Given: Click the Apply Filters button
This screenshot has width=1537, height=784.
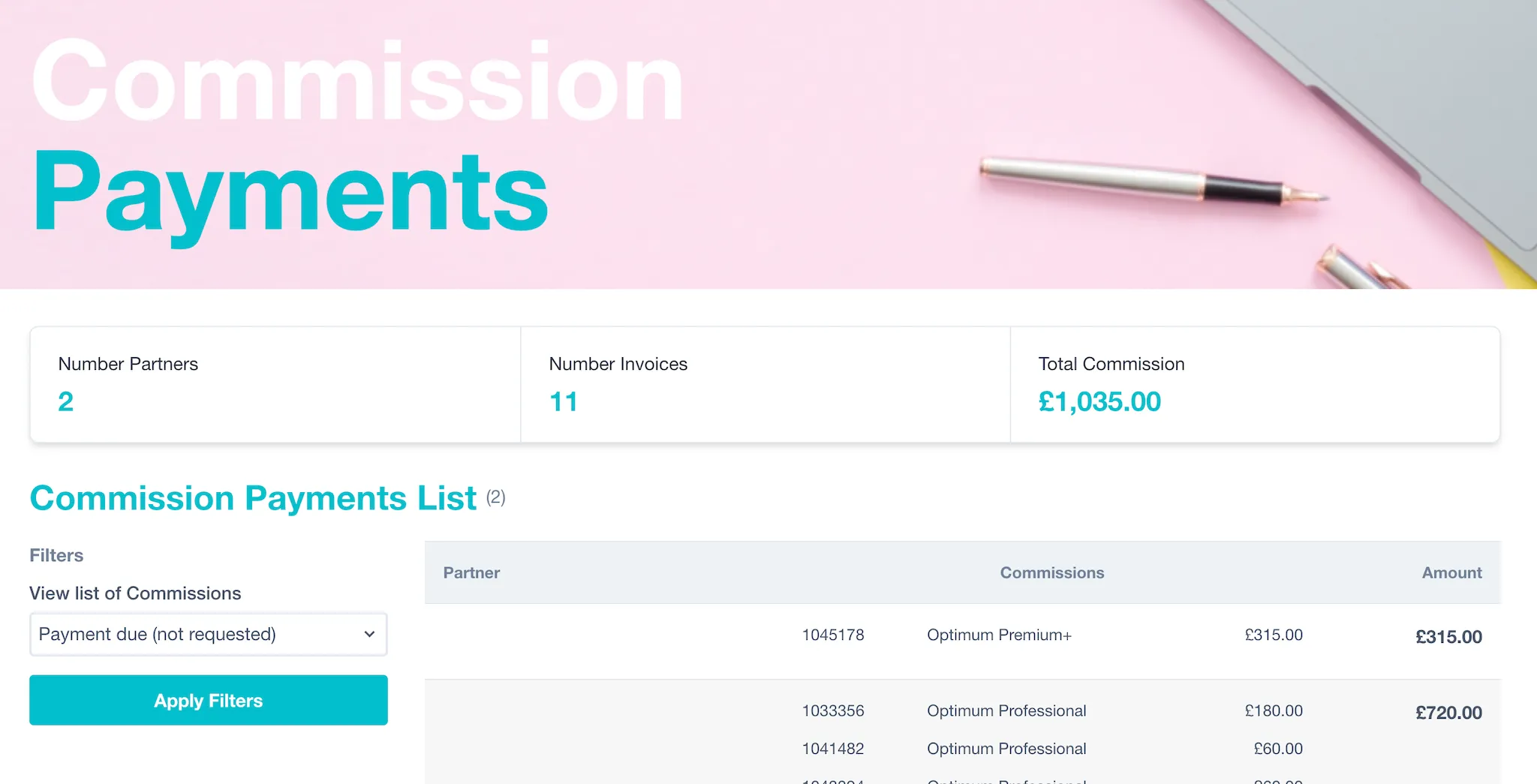Looking at the screenshot, I should click(208, 700).
